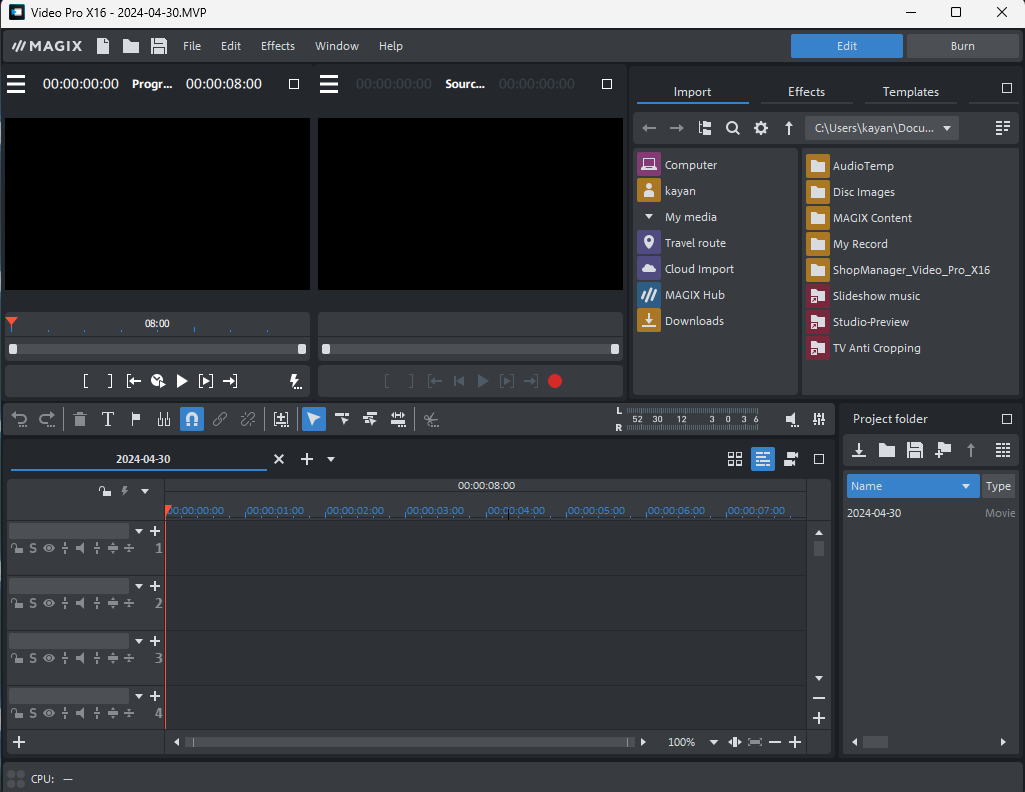This screenshot has width=1025, height=792.
Task: Open the timeline zoom 100% dropdown
Action: click(x=714, y=742)
